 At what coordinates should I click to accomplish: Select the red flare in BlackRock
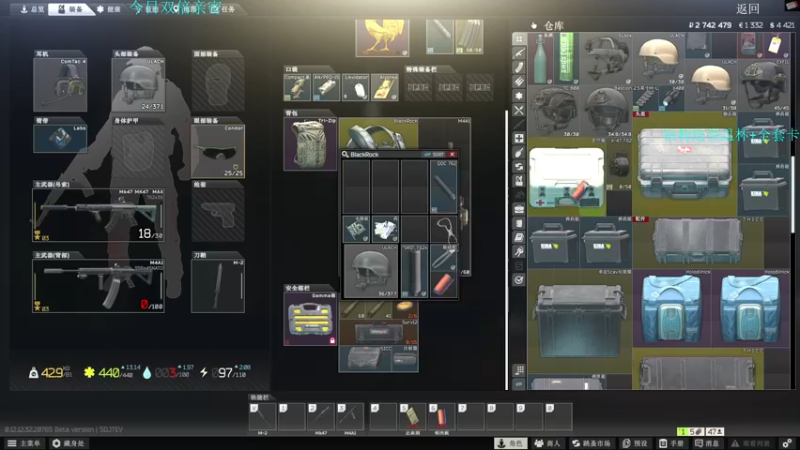click(443, 285)
